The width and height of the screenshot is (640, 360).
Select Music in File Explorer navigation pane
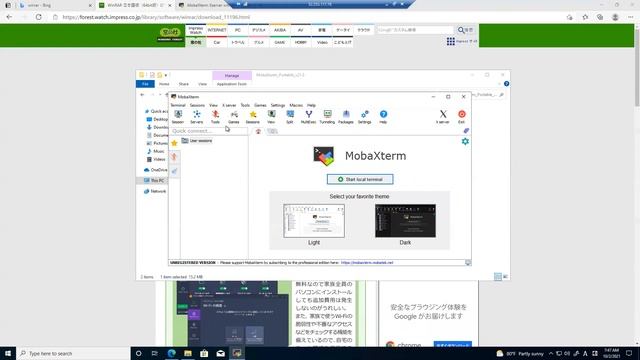156,151
